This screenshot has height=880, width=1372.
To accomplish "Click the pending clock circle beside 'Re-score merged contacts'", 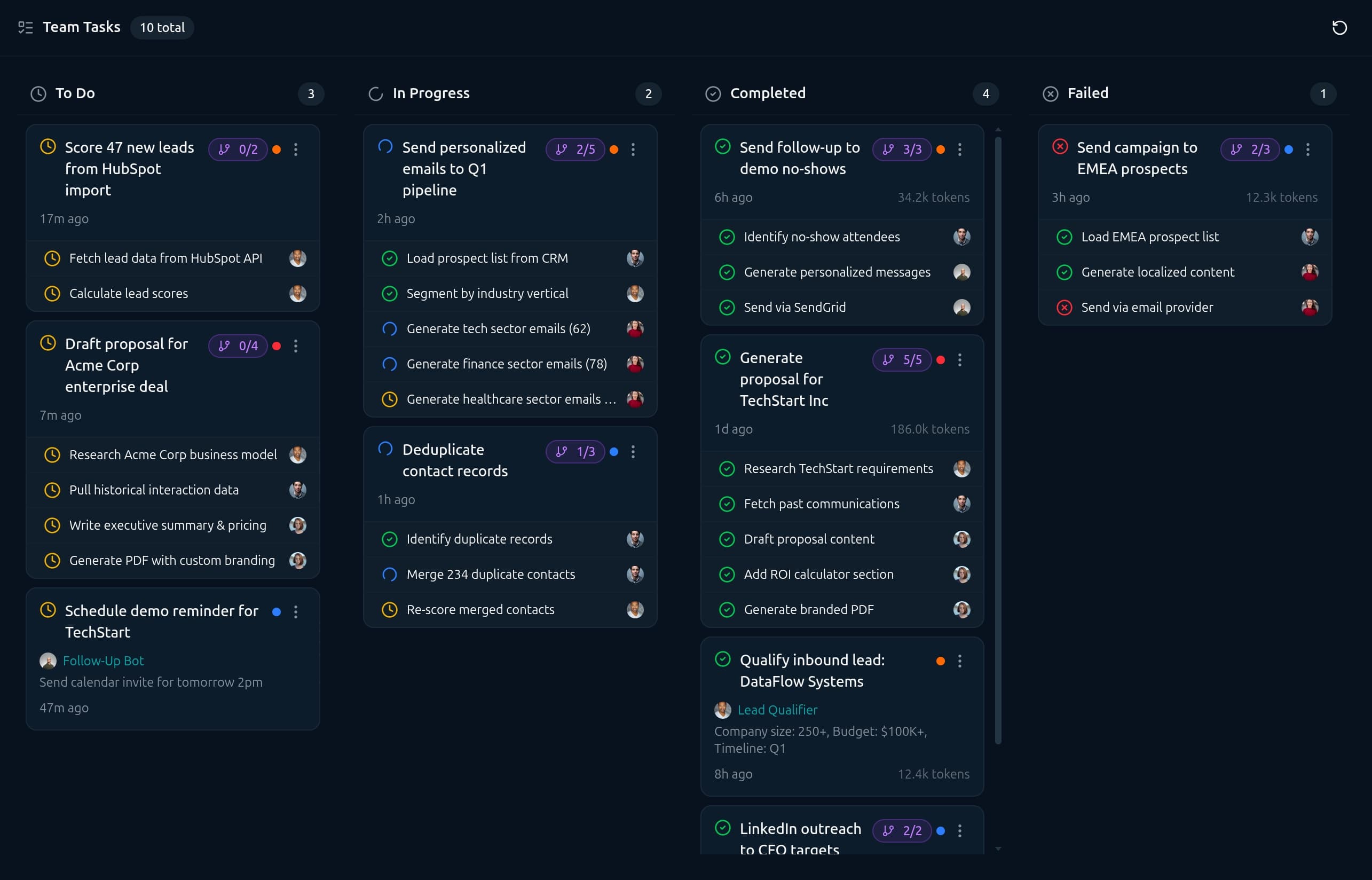I will tap(390, 609).
